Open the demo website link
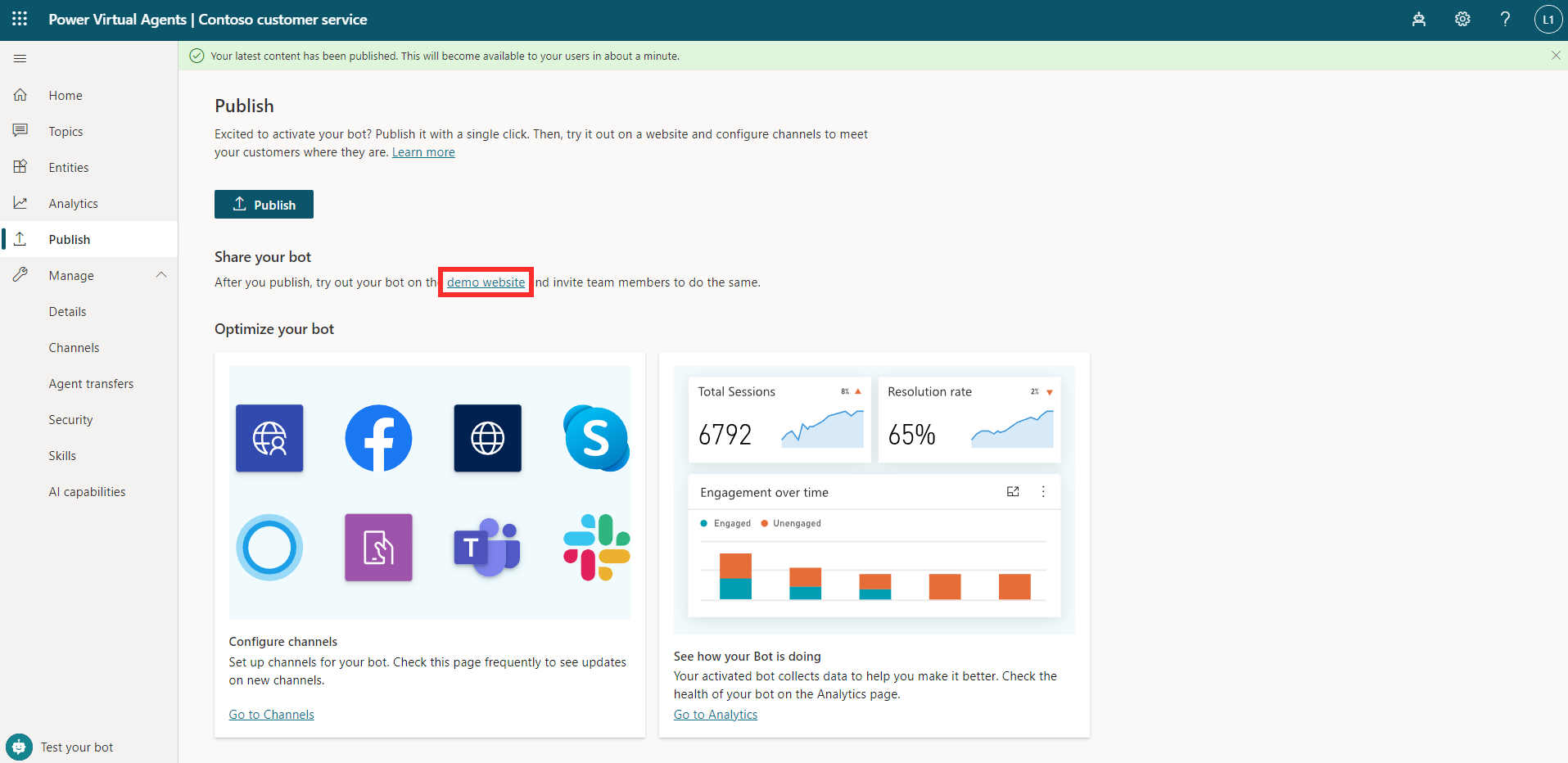This screenshot has width=1568, height=763. pyautogui.click(x=486, y=282)
